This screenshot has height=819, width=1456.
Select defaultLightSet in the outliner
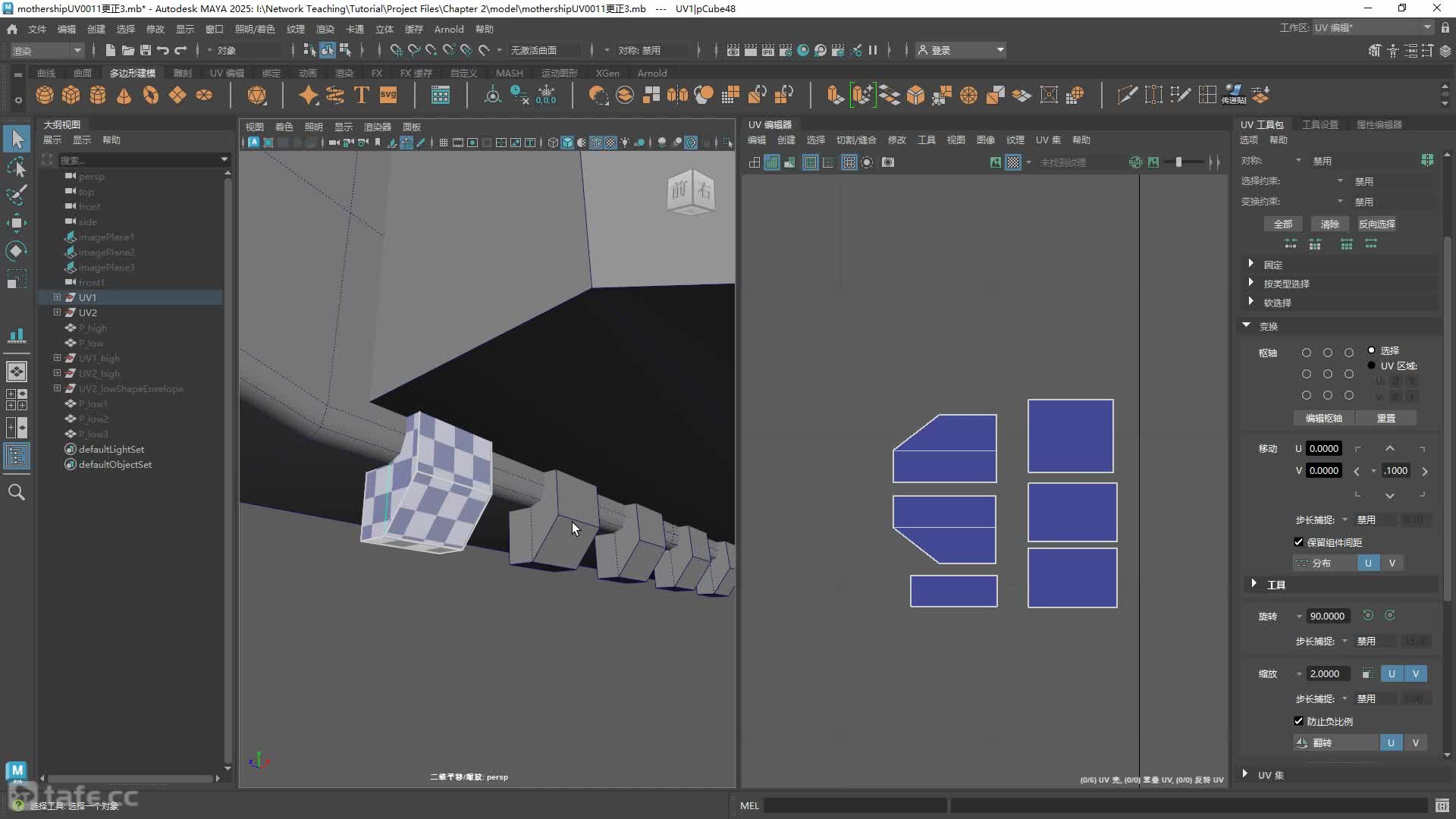coord(111,449)
